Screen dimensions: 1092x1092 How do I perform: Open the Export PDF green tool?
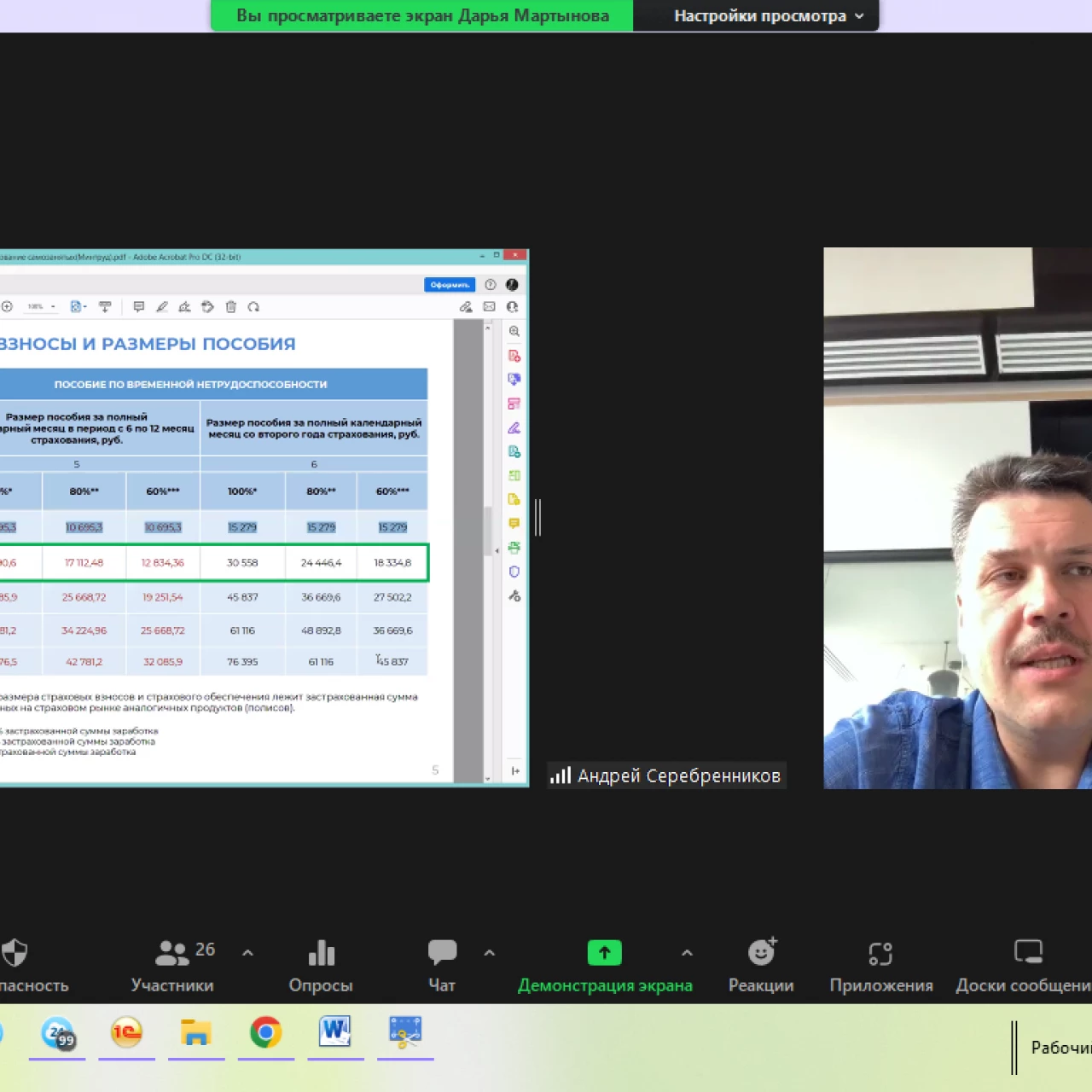(514, 451)
